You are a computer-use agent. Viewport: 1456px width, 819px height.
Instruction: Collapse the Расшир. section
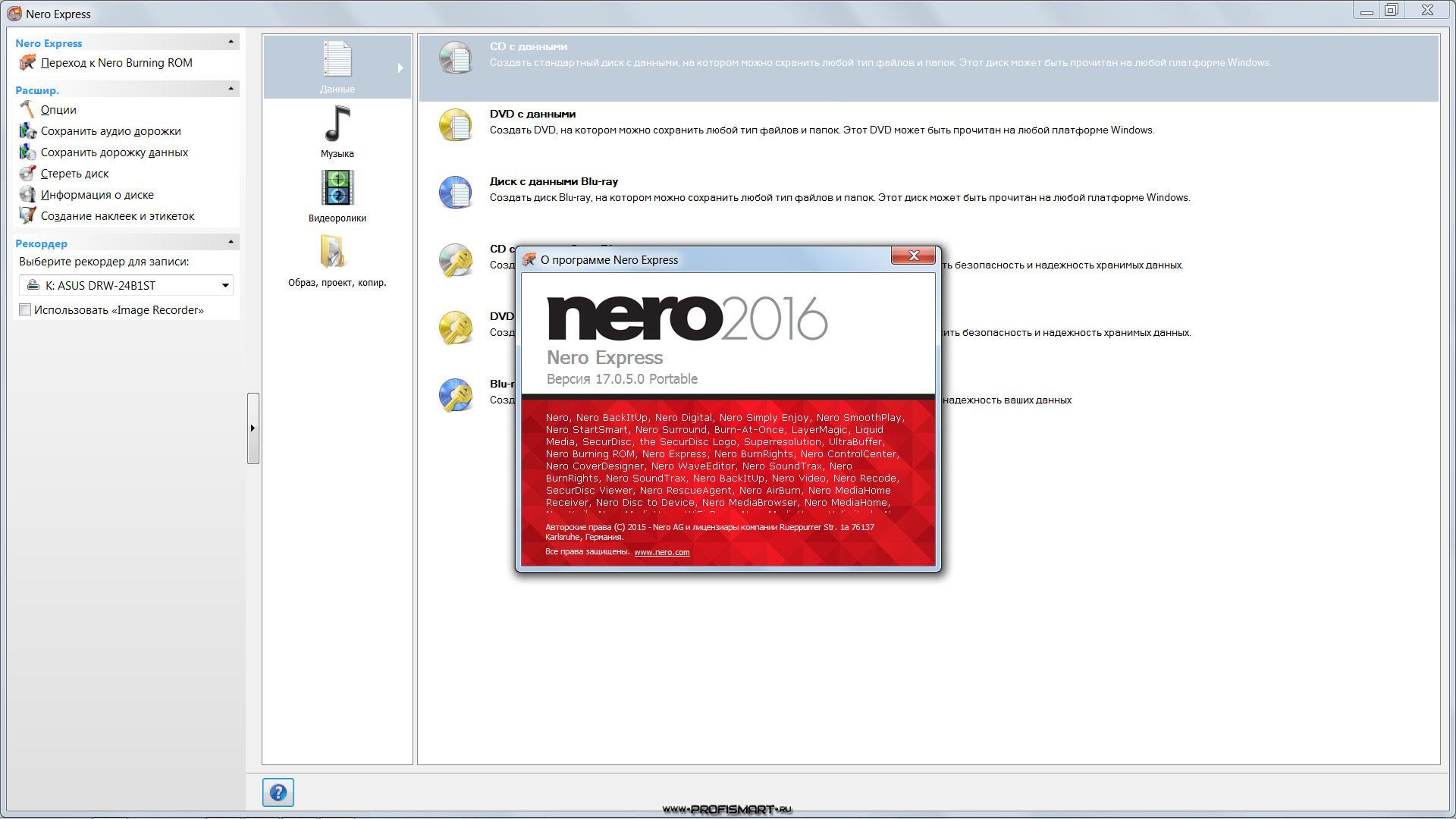pos(231,89)
